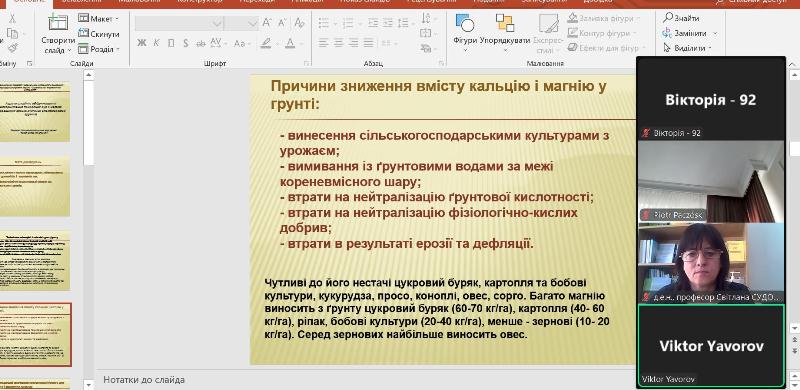800x390 pixels.
Task: Click slide title Причини зниження вмісту
Action: click(x=438, y=95)
